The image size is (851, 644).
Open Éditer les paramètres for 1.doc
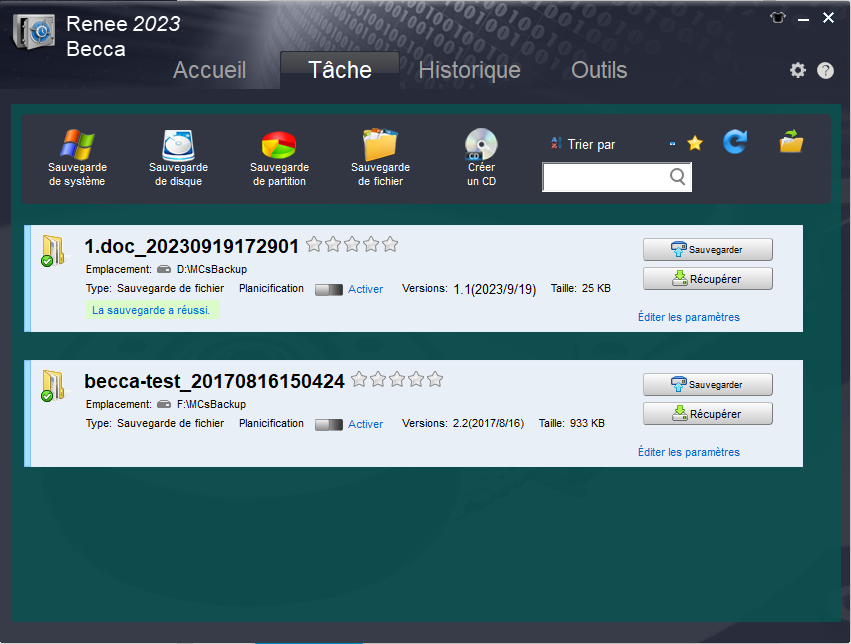click(x=688, y=317)
